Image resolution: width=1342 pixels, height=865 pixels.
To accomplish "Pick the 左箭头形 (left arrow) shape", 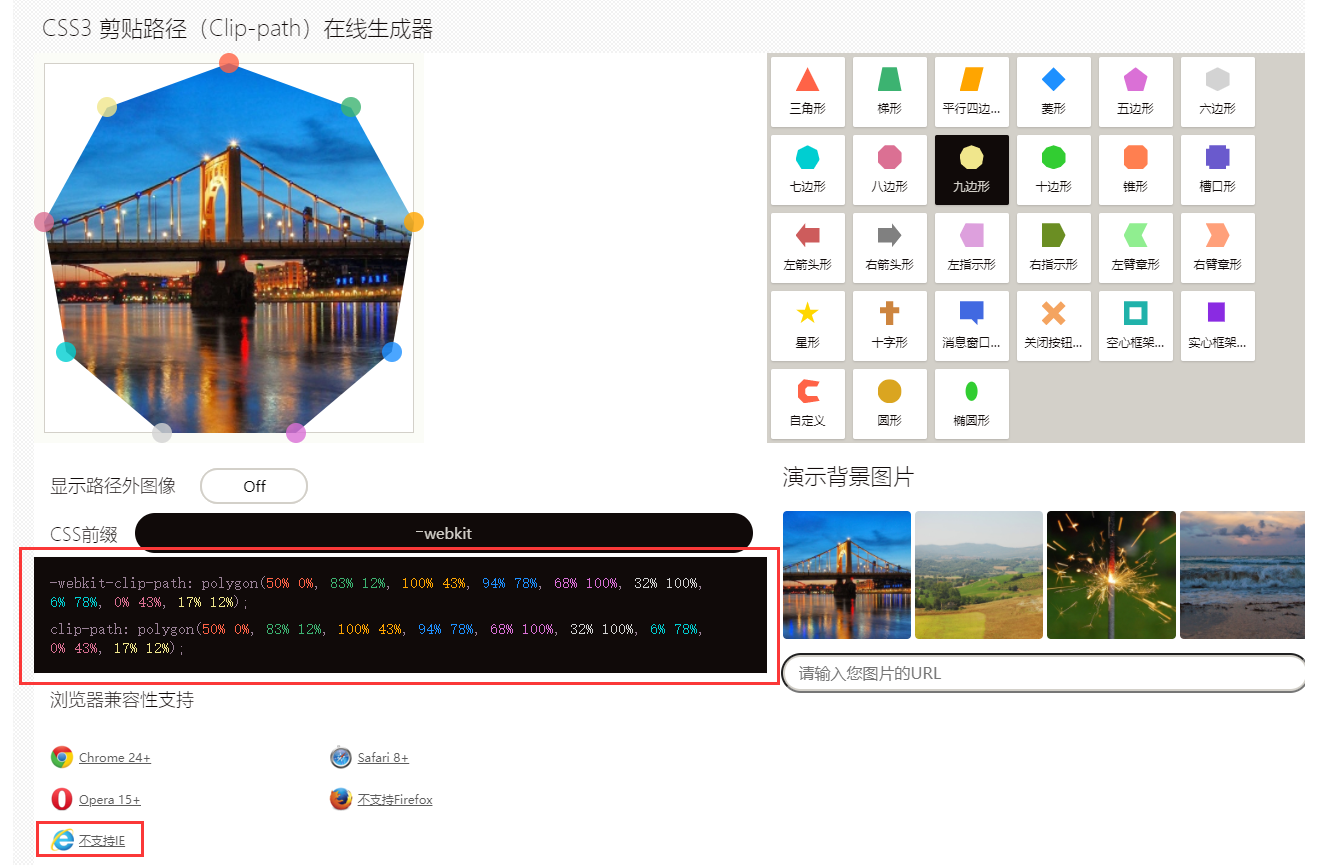I will coord(807,247).
